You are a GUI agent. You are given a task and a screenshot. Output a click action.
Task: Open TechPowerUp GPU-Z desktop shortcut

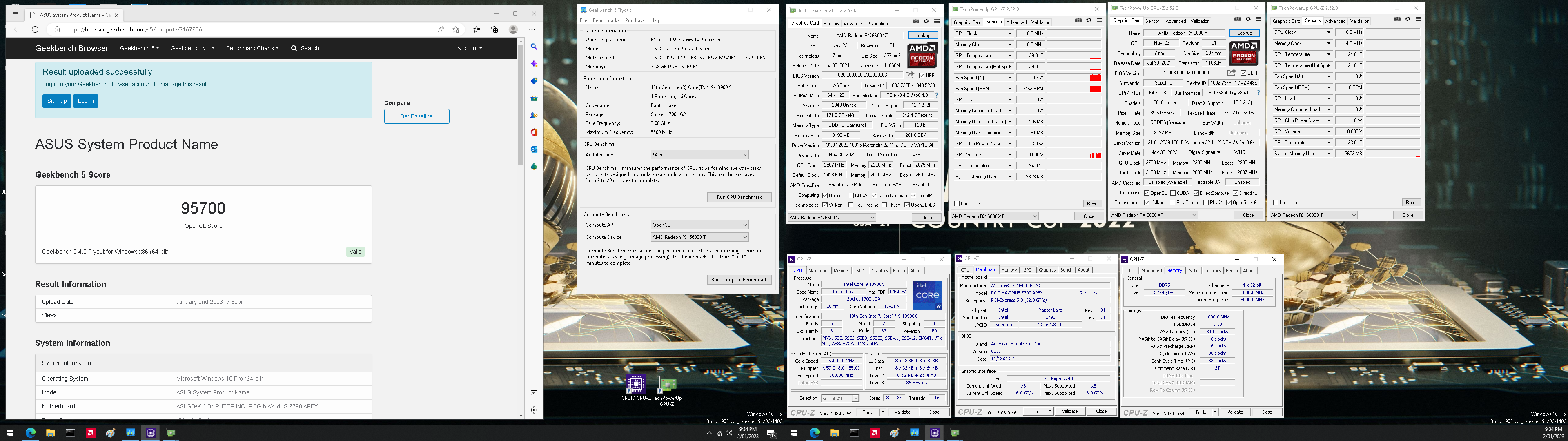pos(667,391)
